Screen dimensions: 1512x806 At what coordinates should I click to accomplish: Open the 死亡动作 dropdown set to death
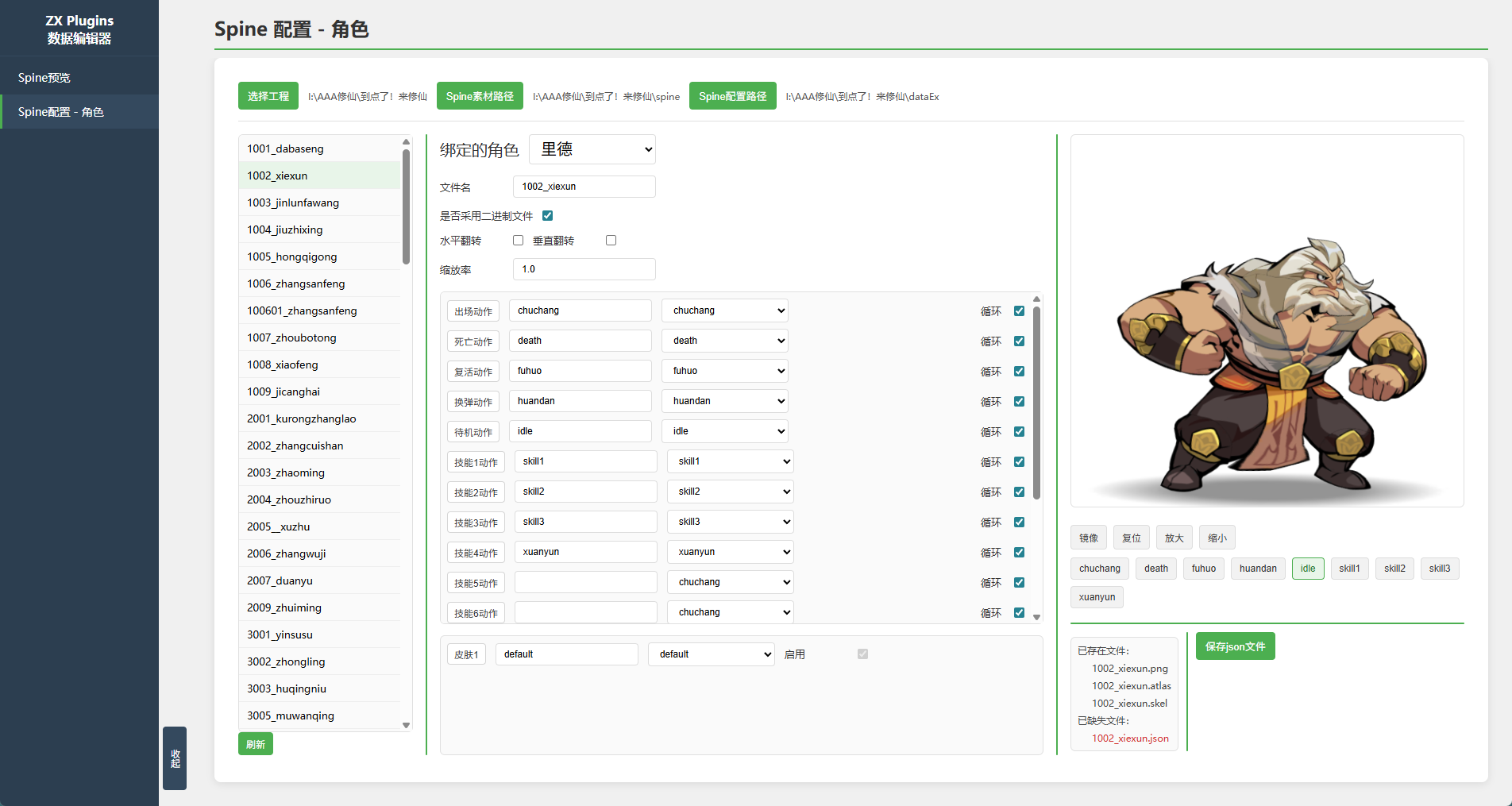tap(725, 341)
